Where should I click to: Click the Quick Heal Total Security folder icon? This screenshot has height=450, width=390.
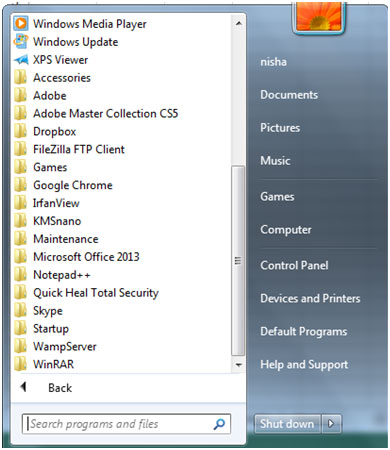tap(21, 293)
